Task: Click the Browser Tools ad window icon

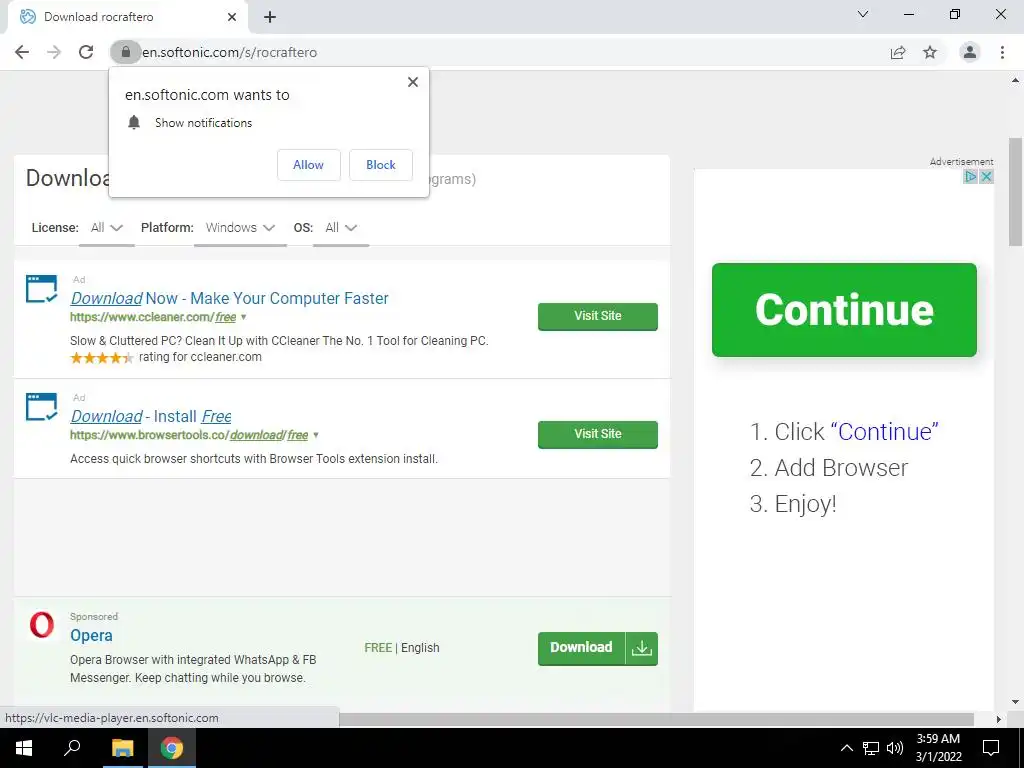Action: click(x=41, y=408)
